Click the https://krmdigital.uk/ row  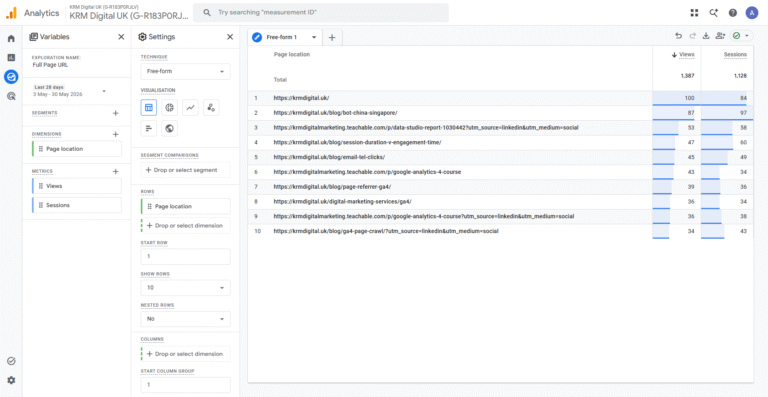coord(501,98)
